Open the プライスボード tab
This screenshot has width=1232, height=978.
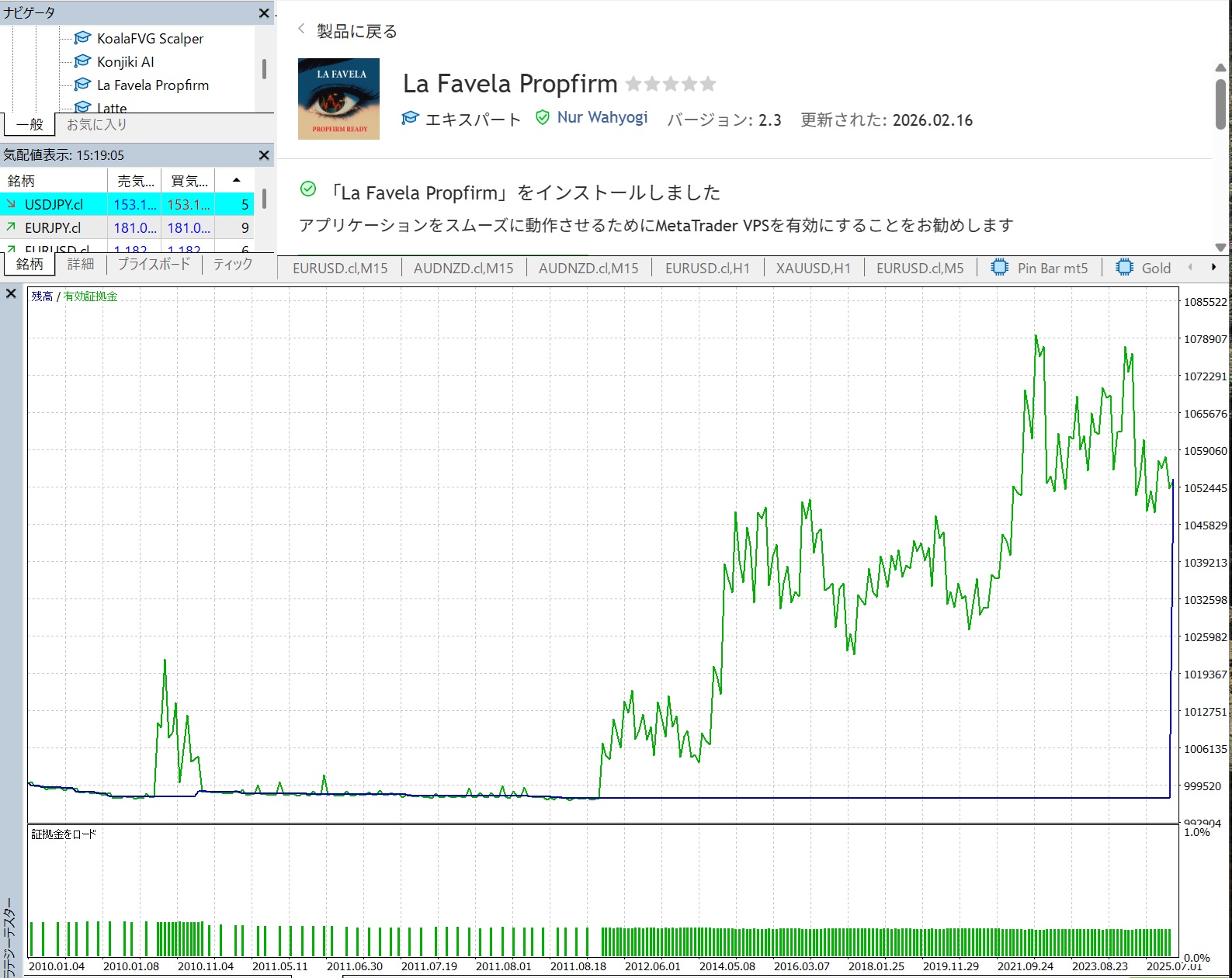154,264
